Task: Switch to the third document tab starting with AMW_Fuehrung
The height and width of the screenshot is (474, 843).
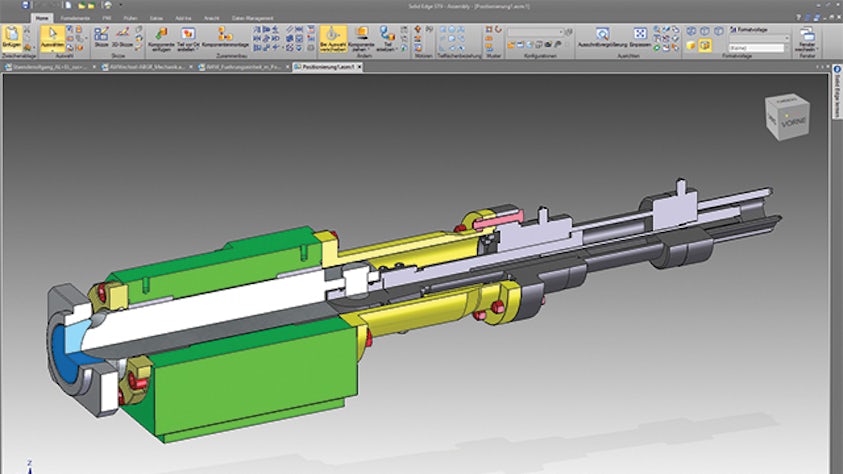Action: (x=244, y=67)
